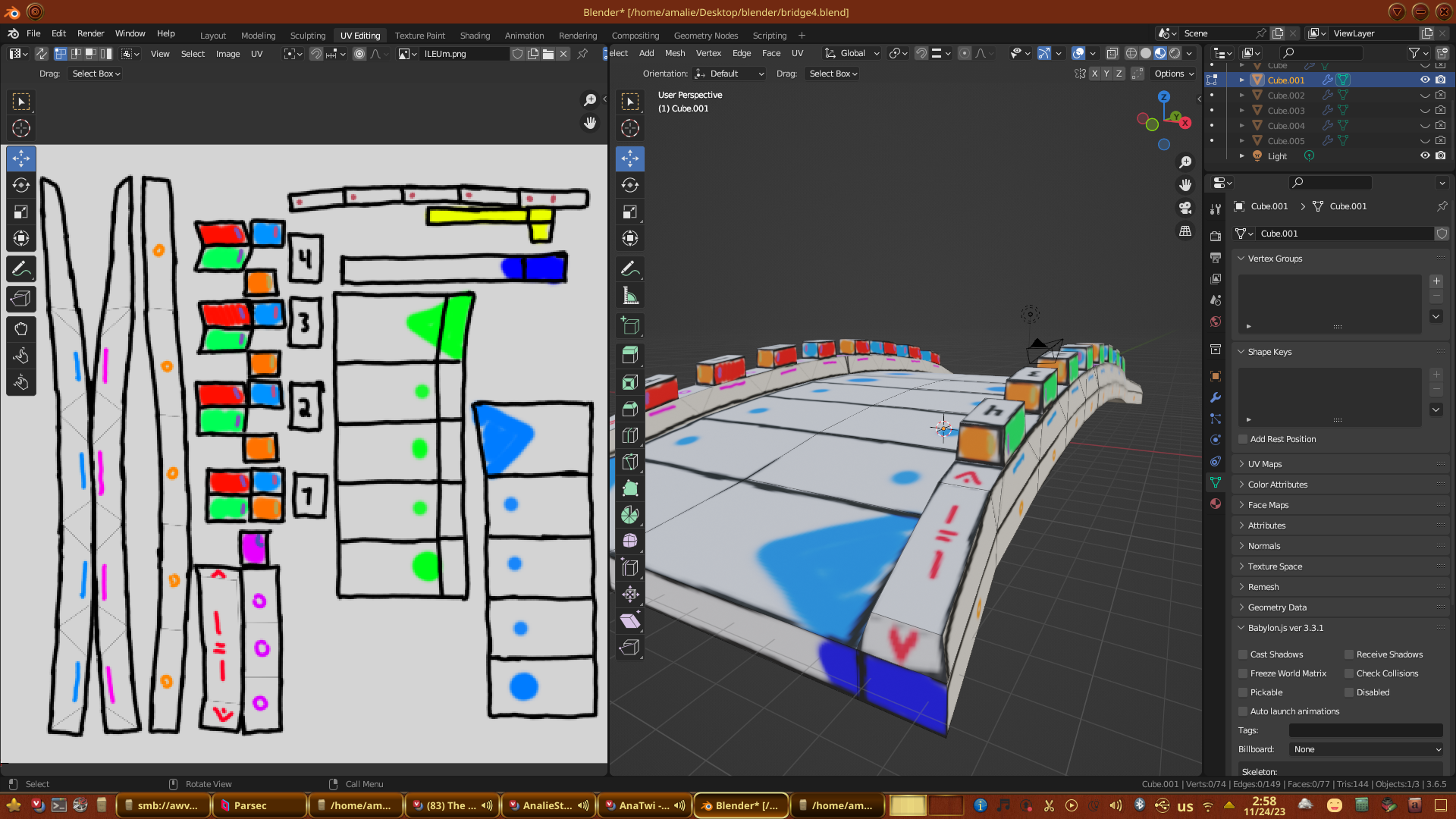This screenshot has height=819, width=1456.
Task: Click the Options button in viewport header
Action: (x=1173, y=74)
